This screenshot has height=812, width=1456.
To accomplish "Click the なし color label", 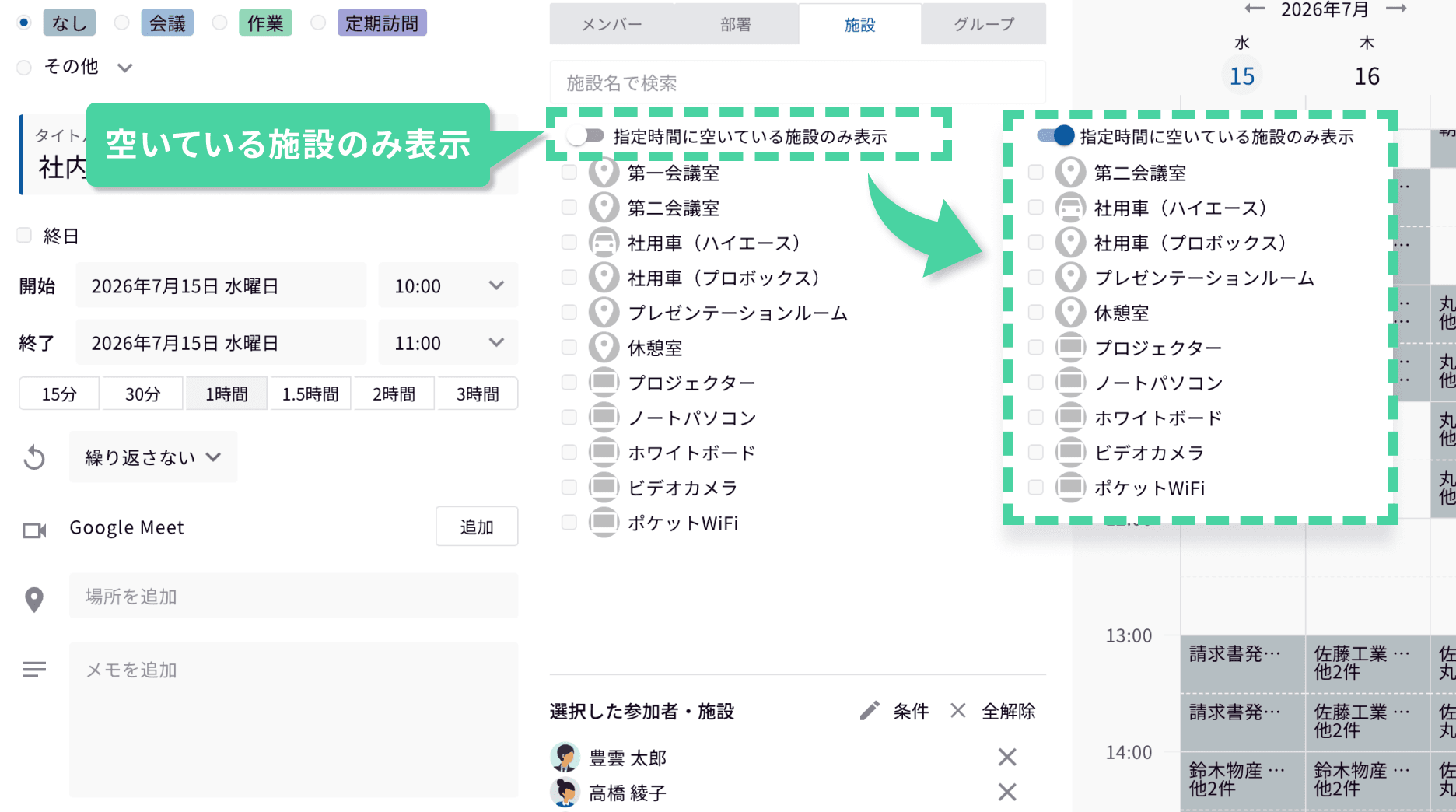I will coord(69,23).
